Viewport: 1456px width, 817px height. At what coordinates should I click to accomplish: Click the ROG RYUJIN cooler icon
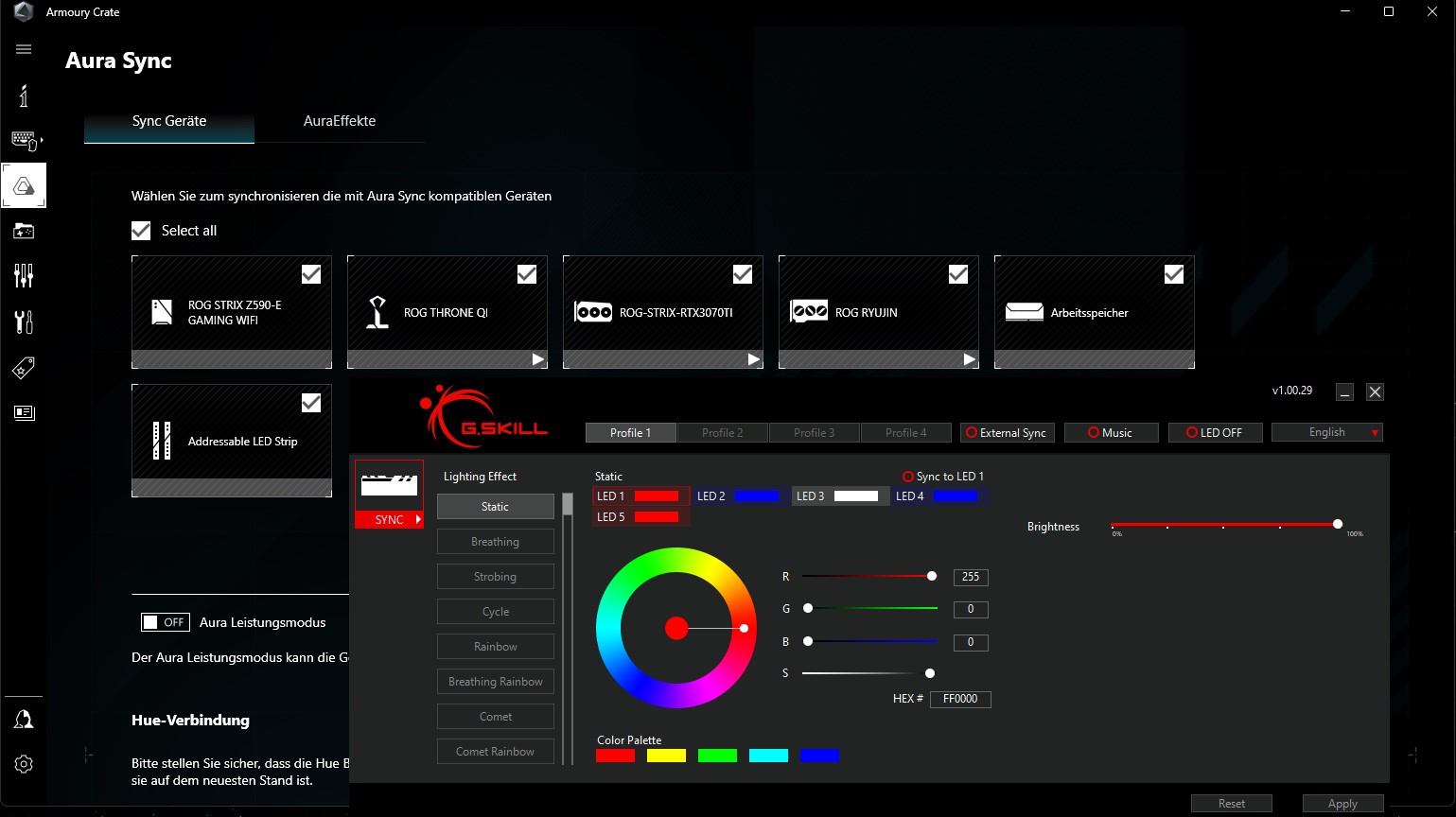click(x=809, y=311)
